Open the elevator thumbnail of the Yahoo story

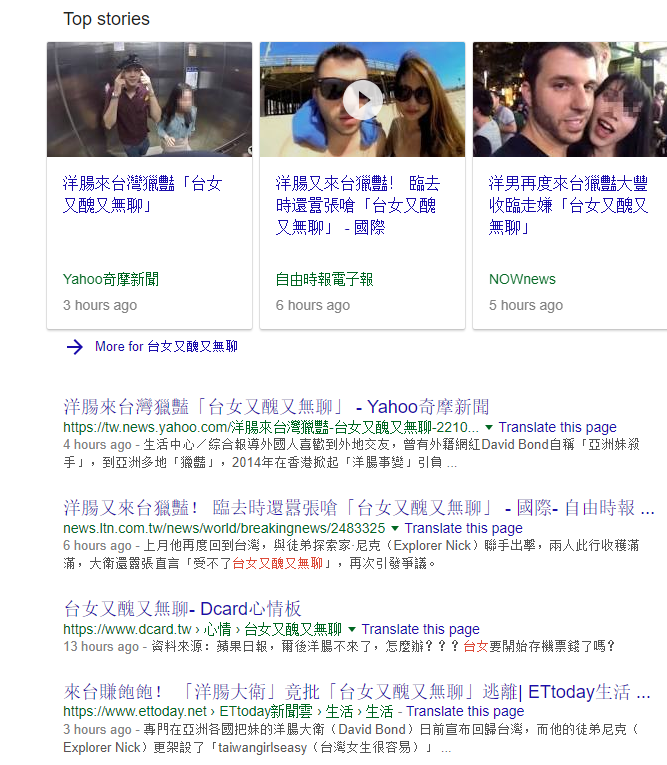pyautogui.click(x=149, y=100)
